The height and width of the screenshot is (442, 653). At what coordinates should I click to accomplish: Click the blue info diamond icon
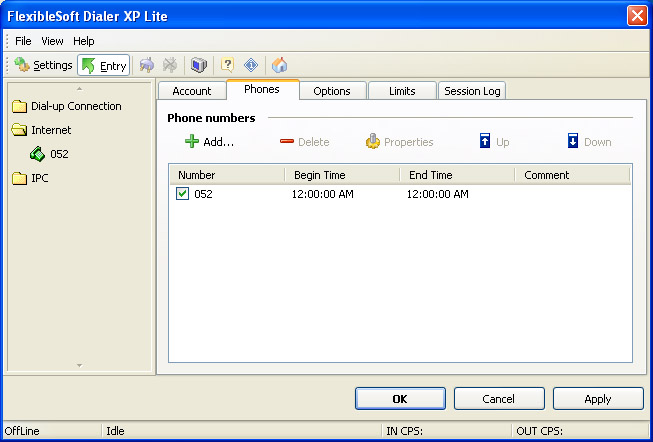coord(251,65)
